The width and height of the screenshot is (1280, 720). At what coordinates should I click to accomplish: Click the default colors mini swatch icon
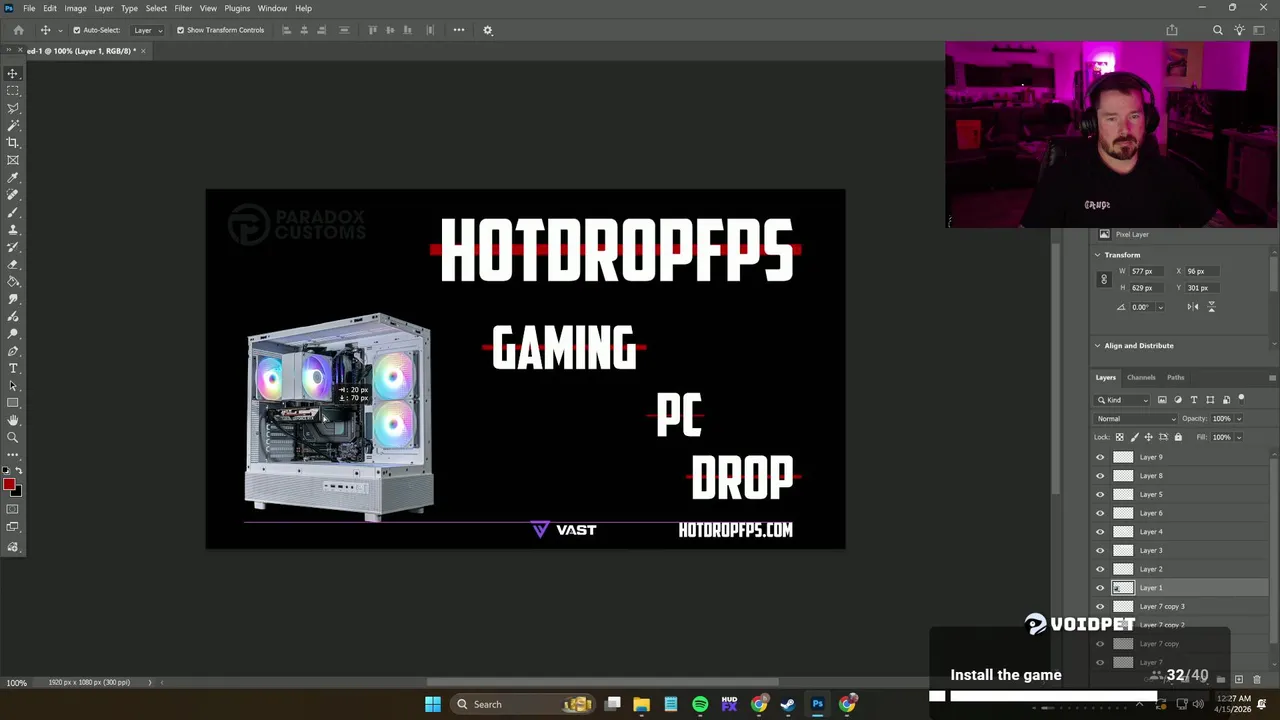coord(6,470)
